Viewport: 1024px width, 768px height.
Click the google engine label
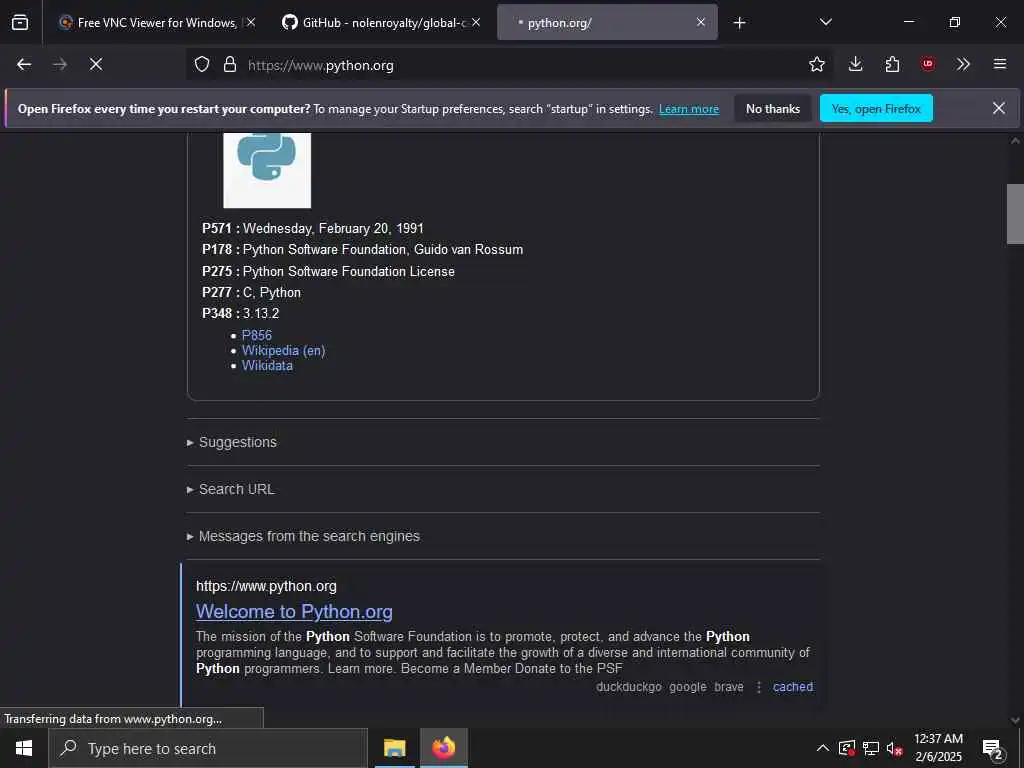(688, 687)
